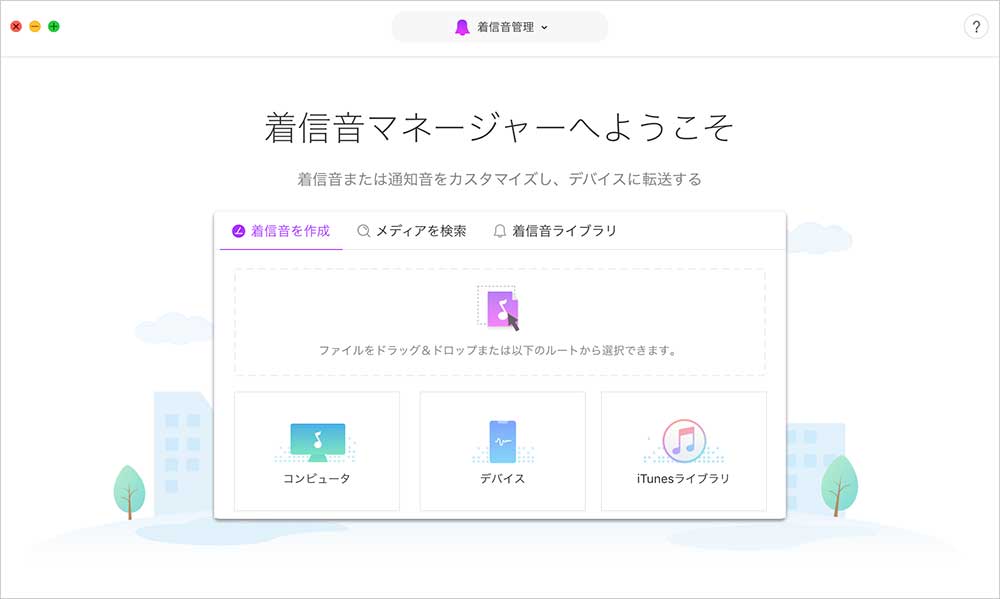Select the デバイス phone icon
This screenshot has width=1000, height=599.
(x=503, y=441)
